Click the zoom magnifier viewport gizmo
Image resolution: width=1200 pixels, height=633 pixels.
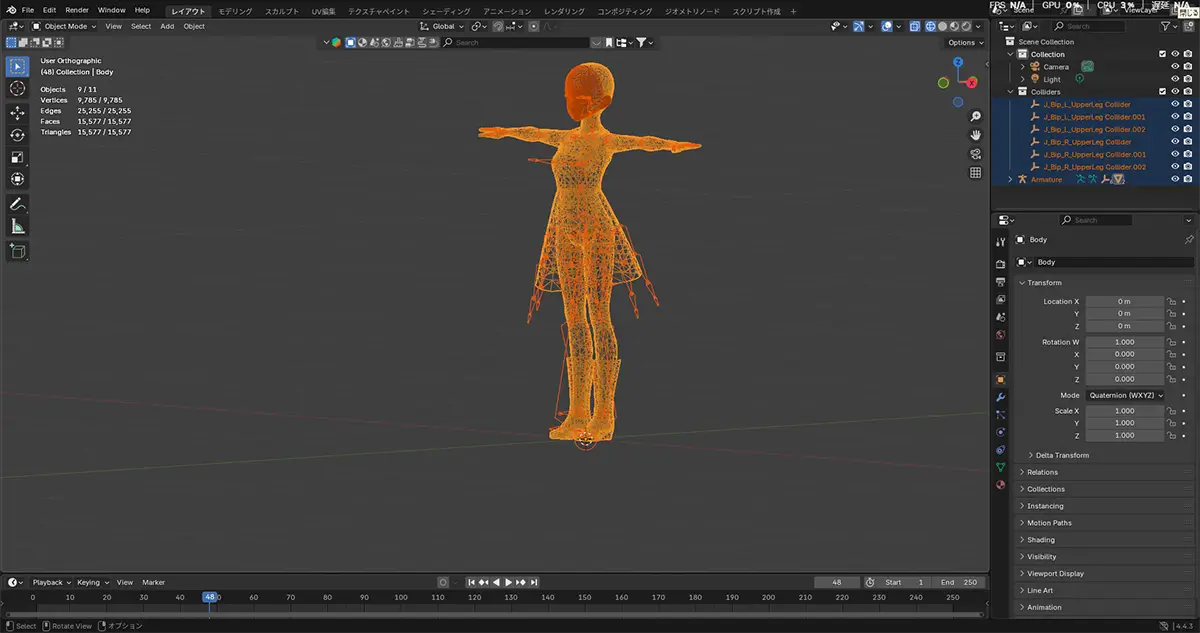point(975,116)
